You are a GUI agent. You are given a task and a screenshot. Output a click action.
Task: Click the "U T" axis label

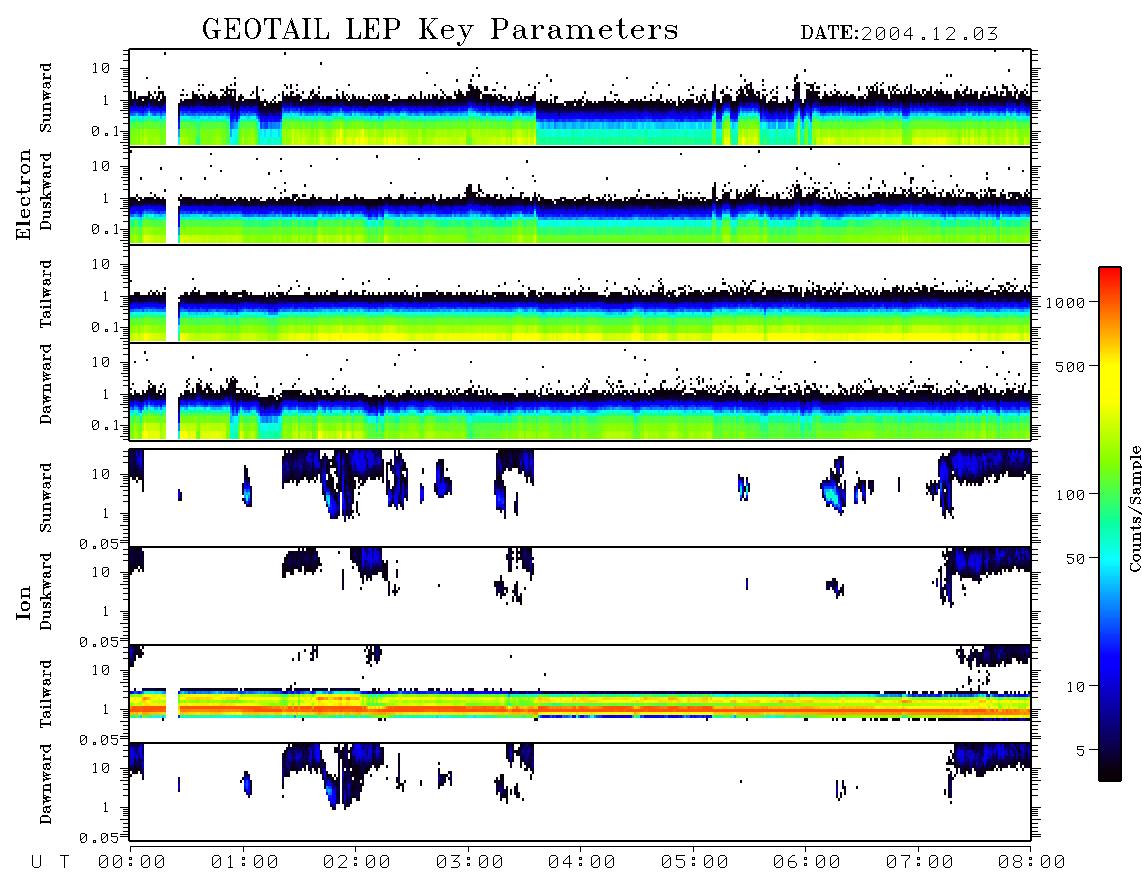[50, 863]
